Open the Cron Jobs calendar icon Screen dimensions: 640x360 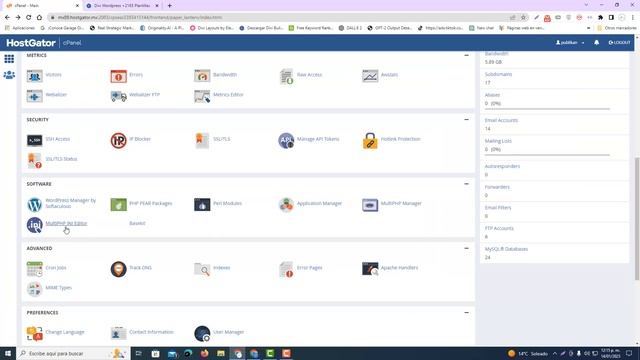tap(35, 269)
